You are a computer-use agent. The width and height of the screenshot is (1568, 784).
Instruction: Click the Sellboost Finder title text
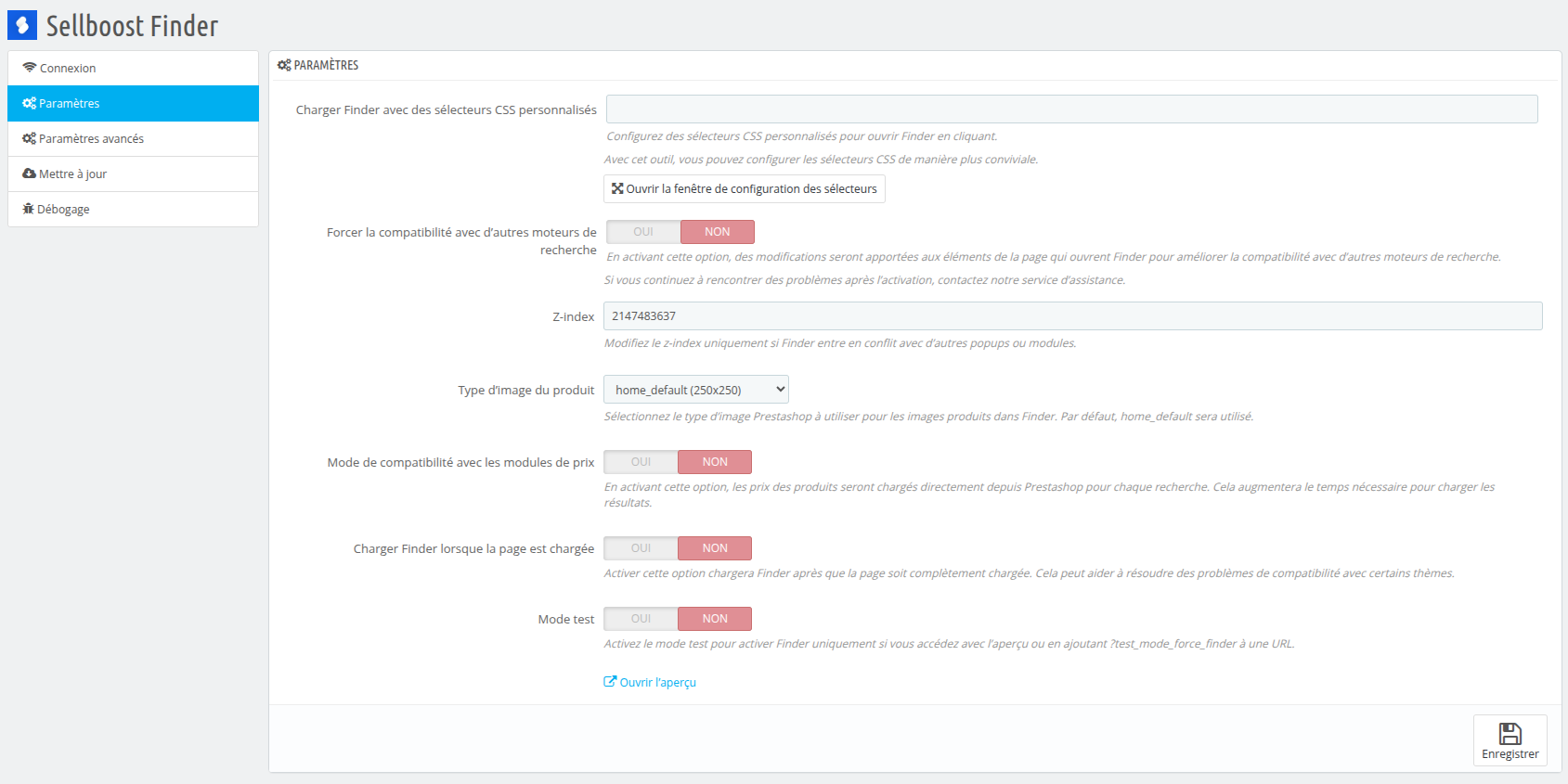[x=133, y=26]
